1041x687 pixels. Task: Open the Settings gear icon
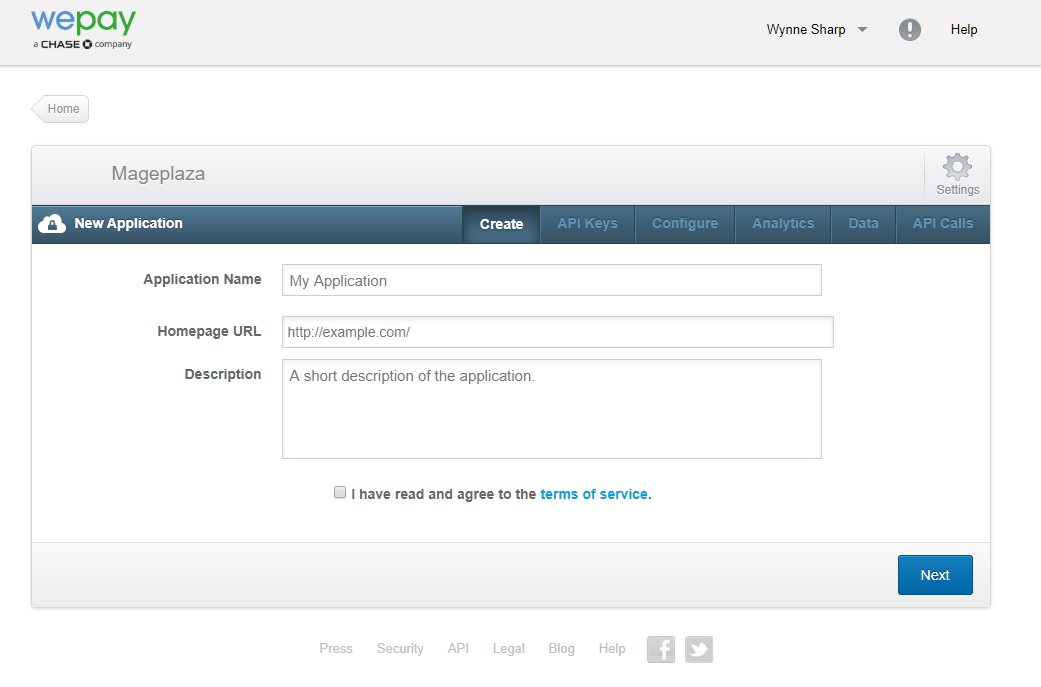pyautogui.click(x=957, y=167)
